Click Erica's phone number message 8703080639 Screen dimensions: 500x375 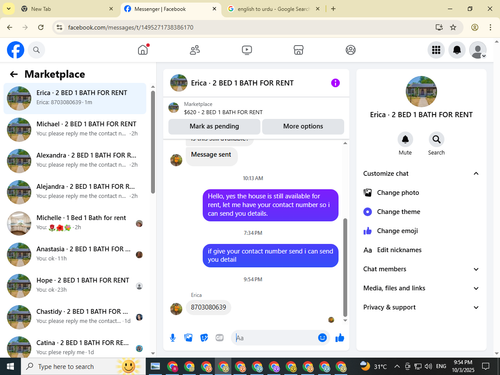208,307
